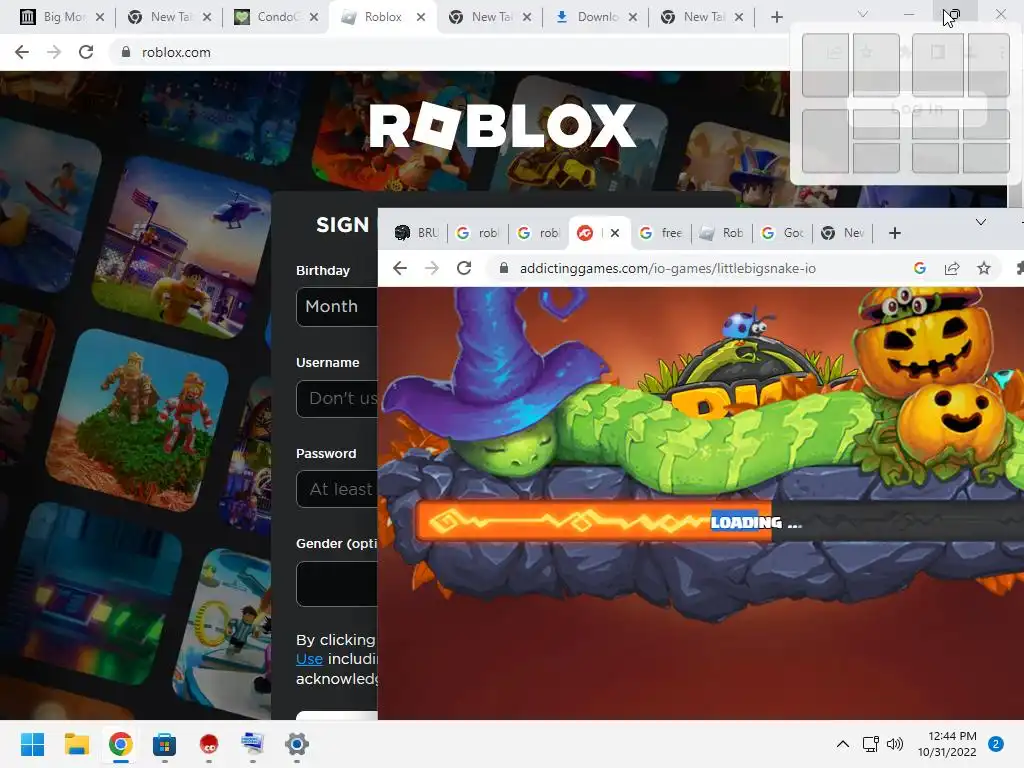Switch to the Goo tab in front window

pos(782,233)
